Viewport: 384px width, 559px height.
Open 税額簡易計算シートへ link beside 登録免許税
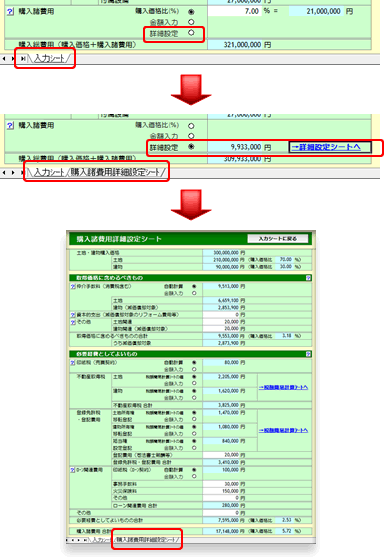point(283,430)
